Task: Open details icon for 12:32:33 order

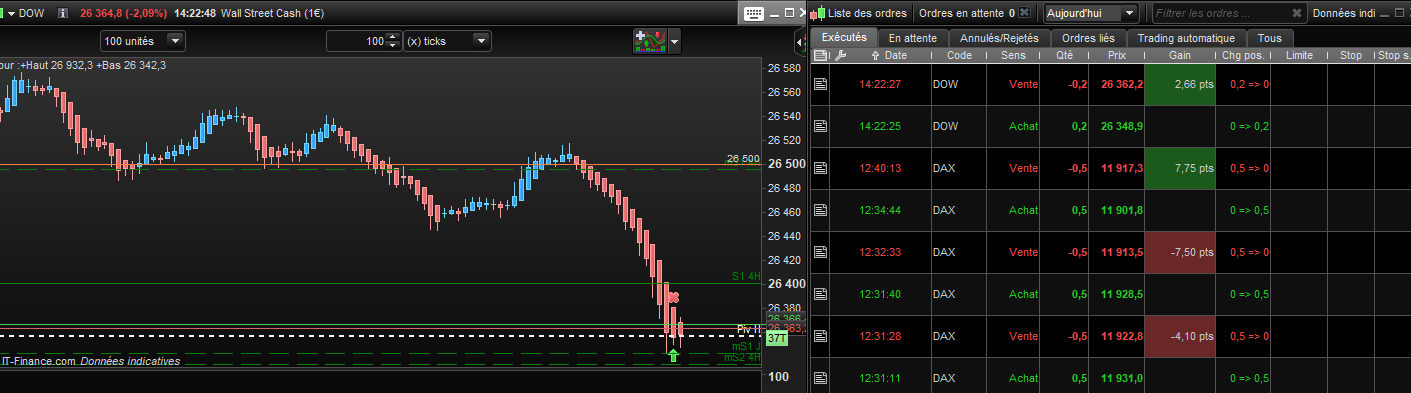Action: coord(820,252)
